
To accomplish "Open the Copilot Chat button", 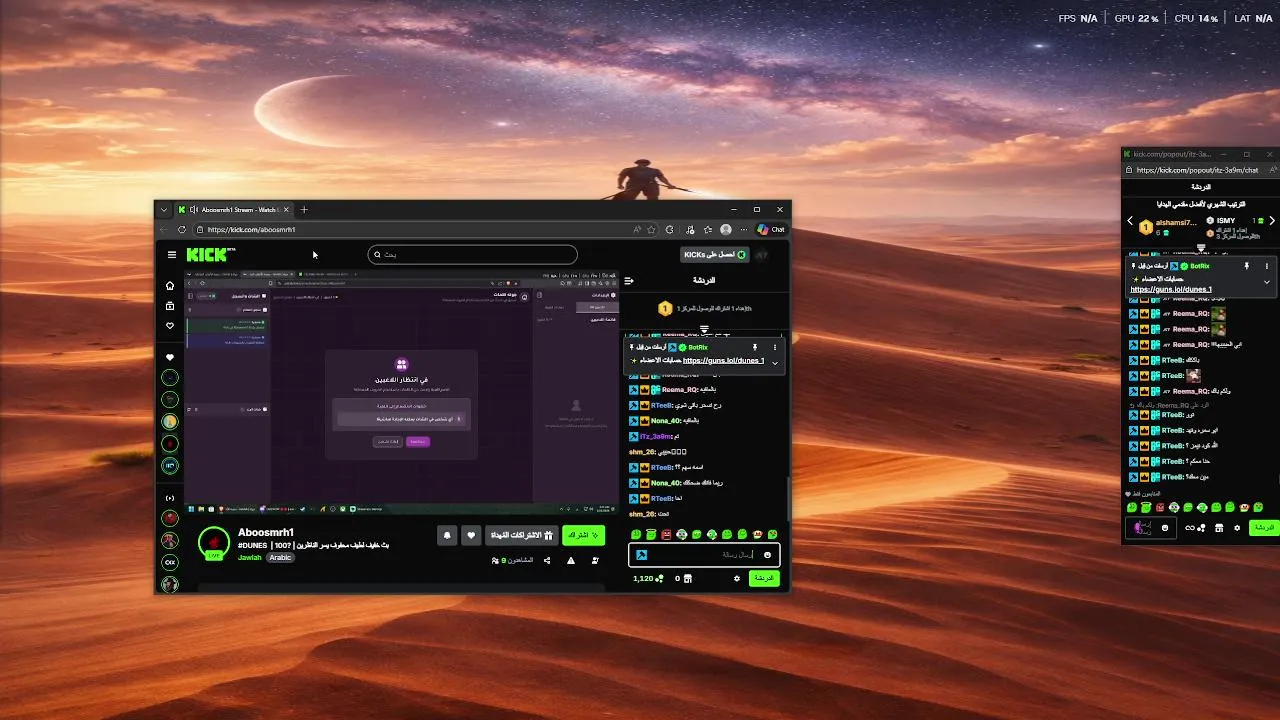I will pos(771,229).
